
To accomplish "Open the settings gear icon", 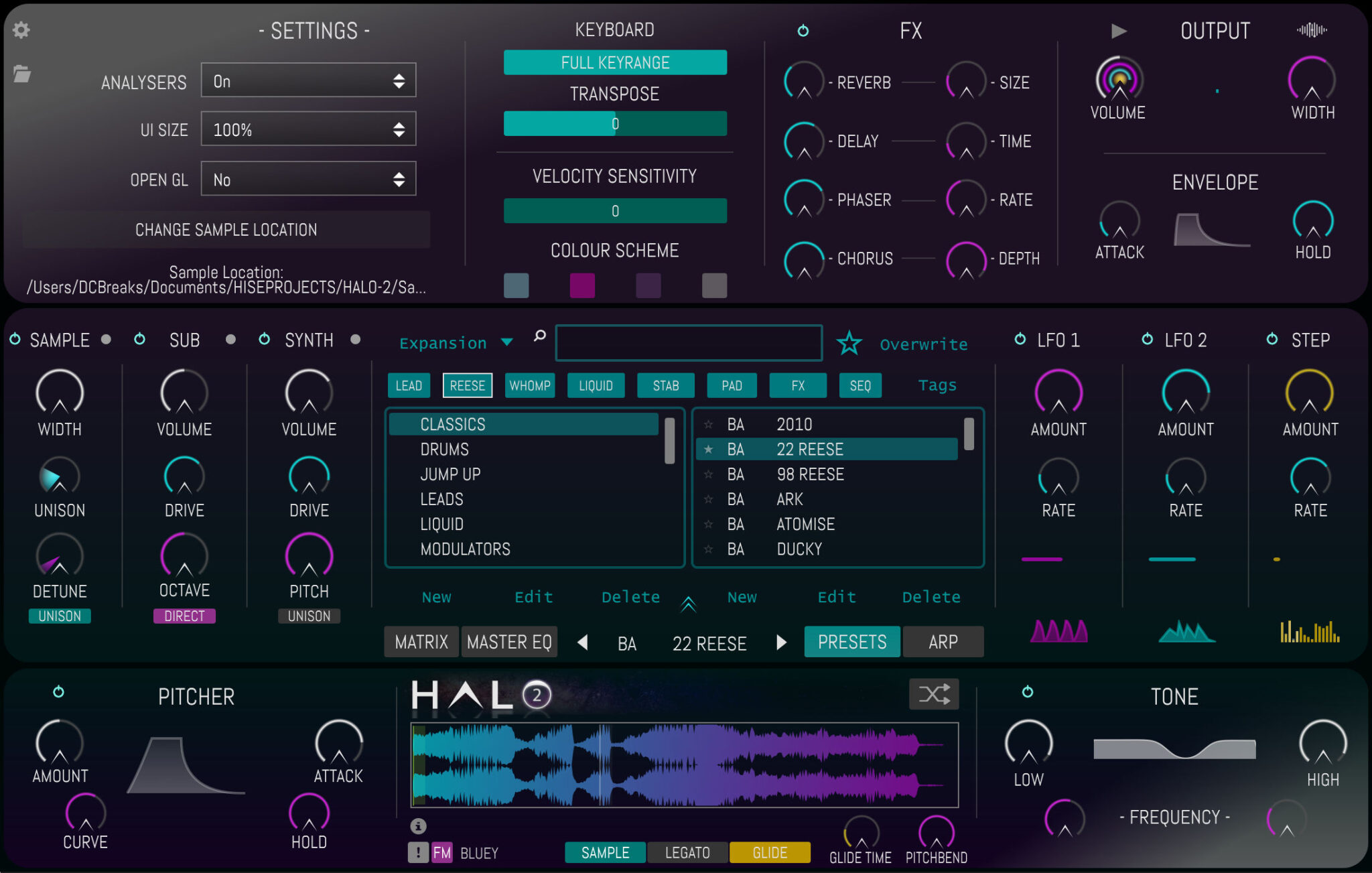I will click(x=21, y=30).
